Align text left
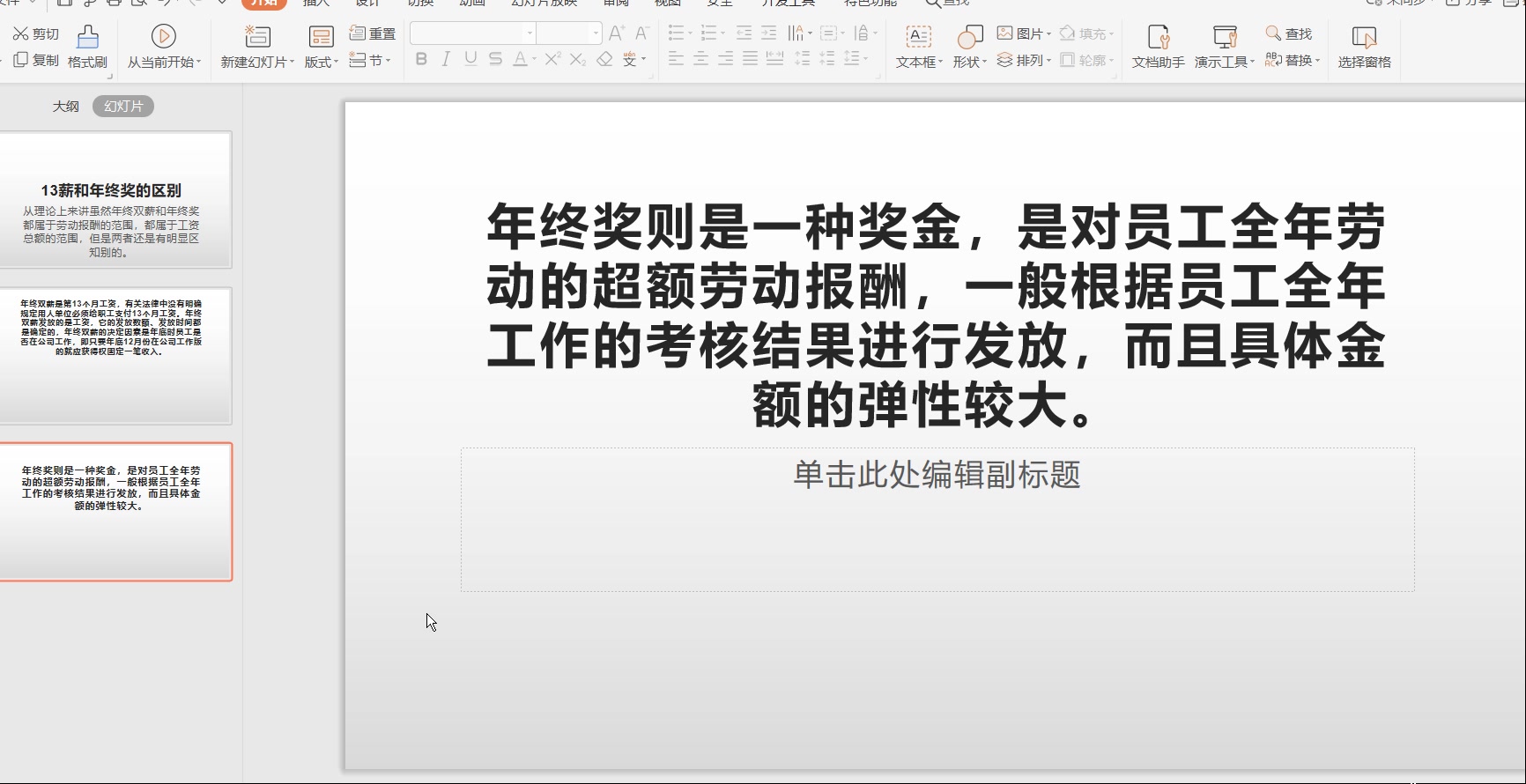 tap(676, 59)
